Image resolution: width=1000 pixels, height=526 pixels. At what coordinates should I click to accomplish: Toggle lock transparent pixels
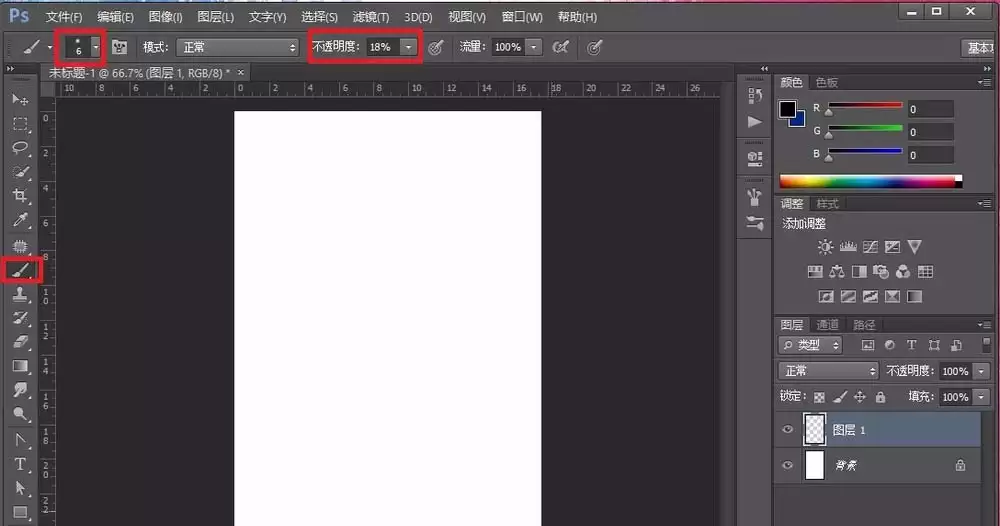[819, 397]
